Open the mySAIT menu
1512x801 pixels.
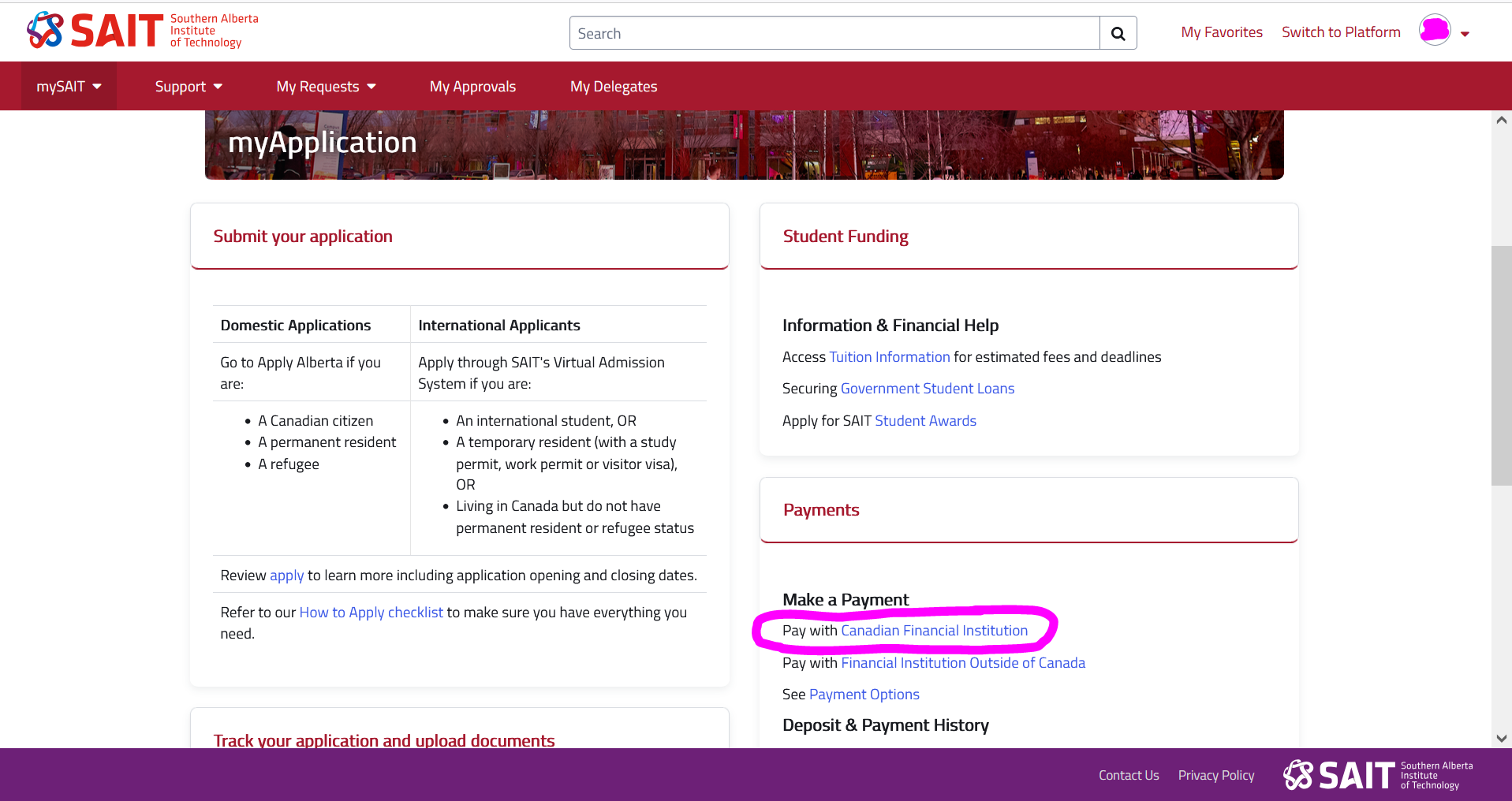click(69, 86)
